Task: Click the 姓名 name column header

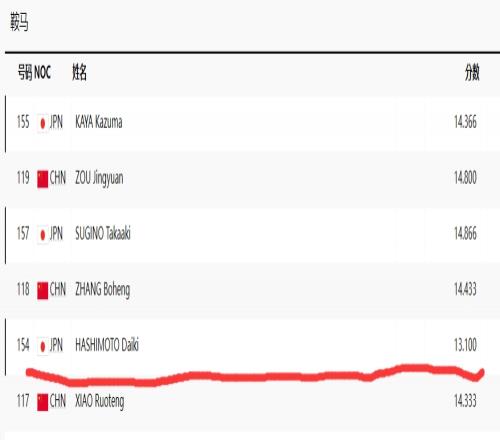Action: [79, 72]
